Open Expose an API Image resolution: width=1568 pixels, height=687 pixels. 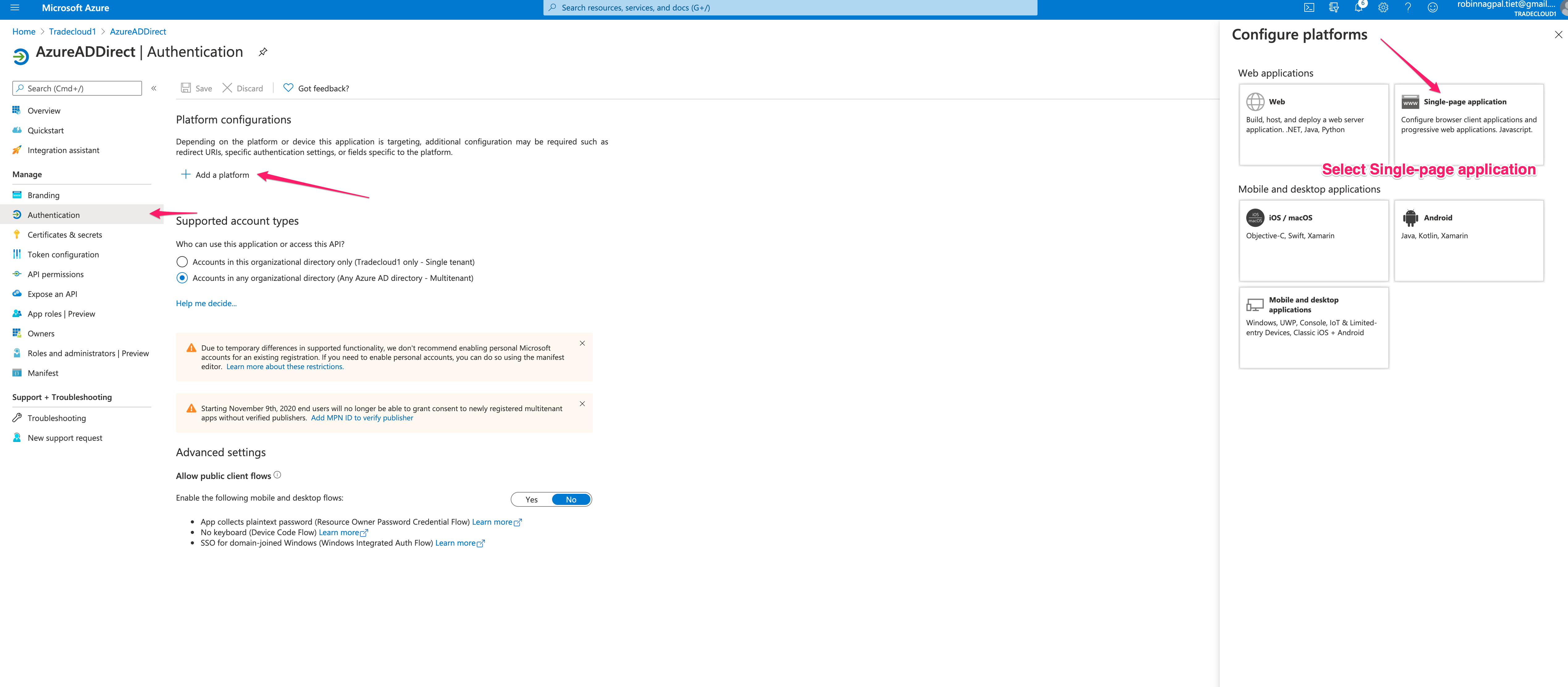click(x=52, y=294)
